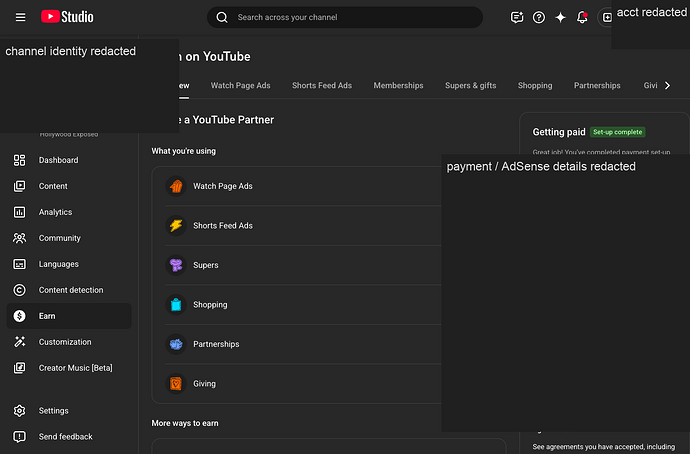The image size is (690, 454).
Task: Open the Watch Page Ads list row
Action: coord(303,186)
